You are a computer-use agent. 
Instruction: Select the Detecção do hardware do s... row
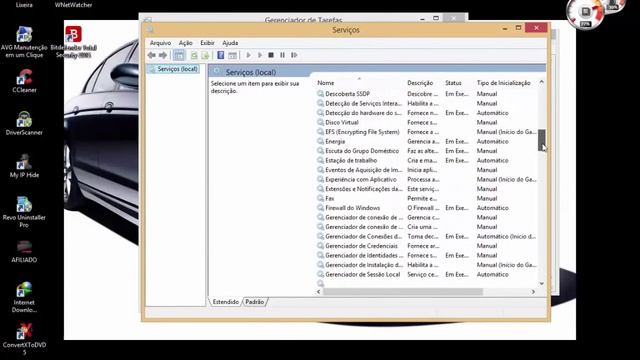coord(427,113)
